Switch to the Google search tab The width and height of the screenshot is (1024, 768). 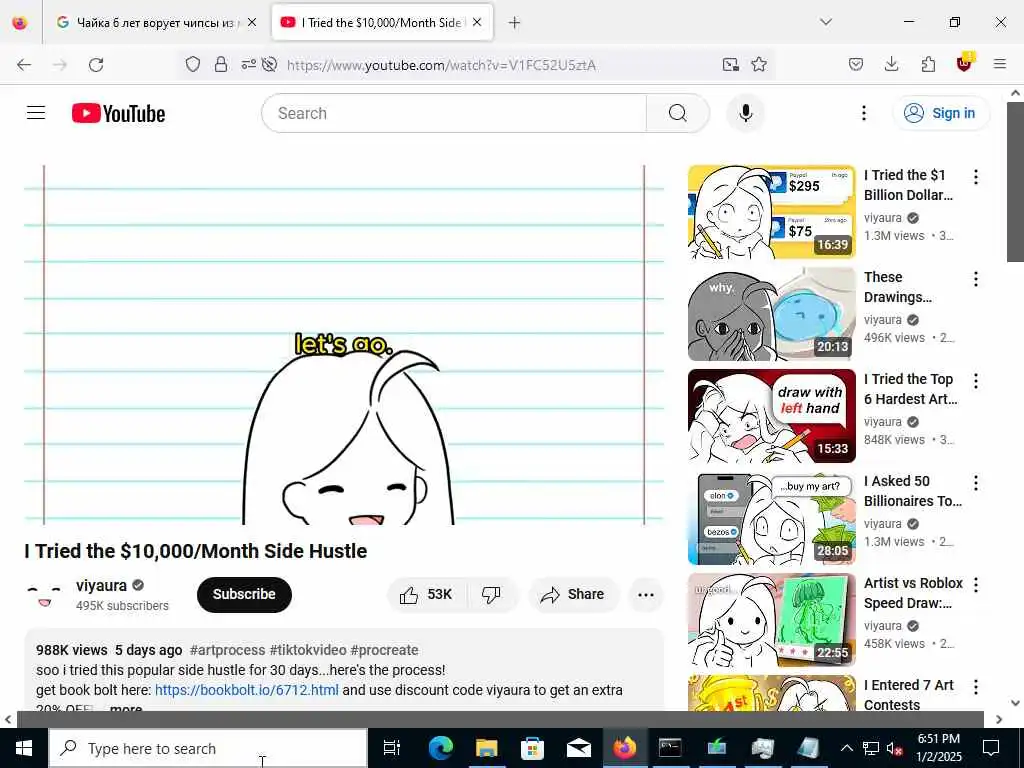pyautogui.click(x=155, y=22)
